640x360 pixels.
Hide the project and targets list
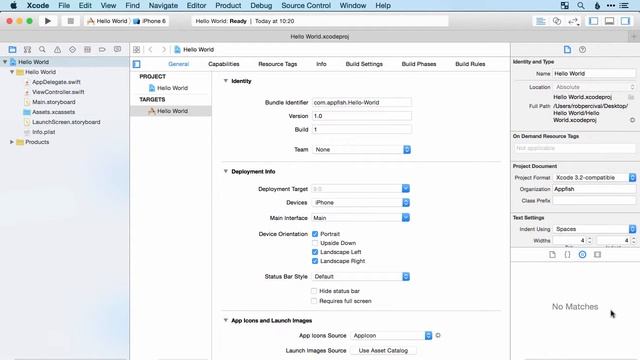point(137,64)
